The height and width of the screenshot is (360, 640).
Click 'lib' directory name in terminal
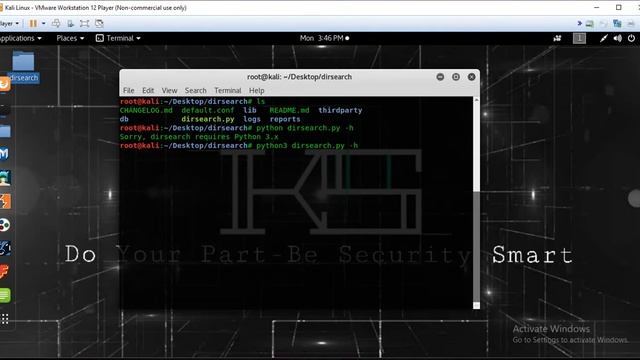pos(250,110)
